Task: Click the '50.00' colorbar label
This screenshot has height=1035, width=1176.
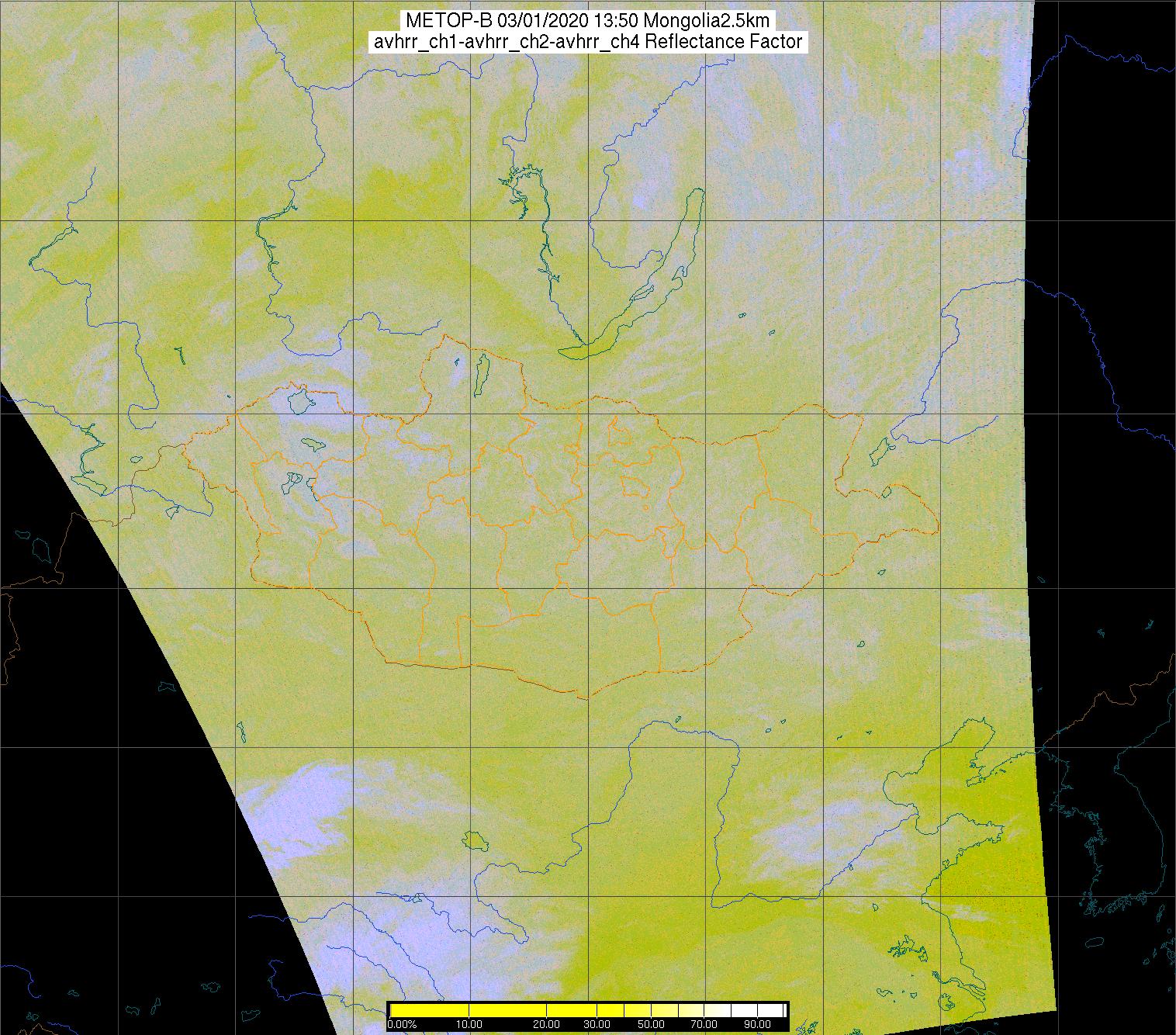Action: tap(651, 1024)
